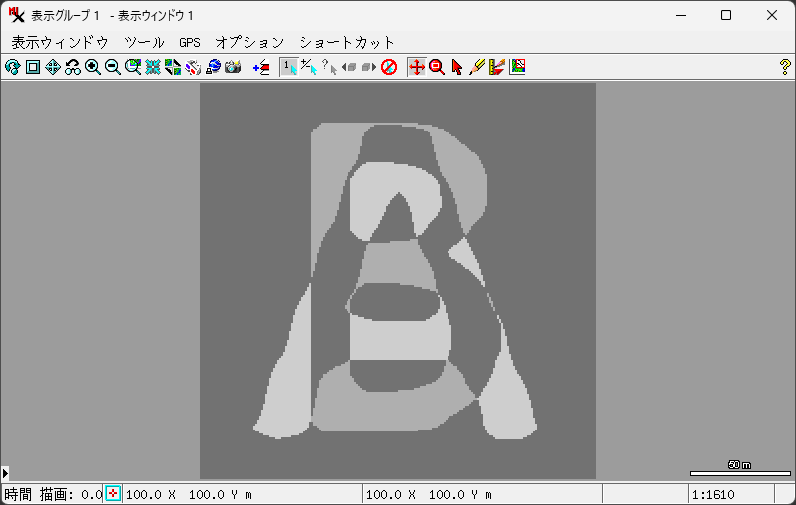
Task: Open the GPS menu
Action: pyautogui.click(x=190, y=42)
